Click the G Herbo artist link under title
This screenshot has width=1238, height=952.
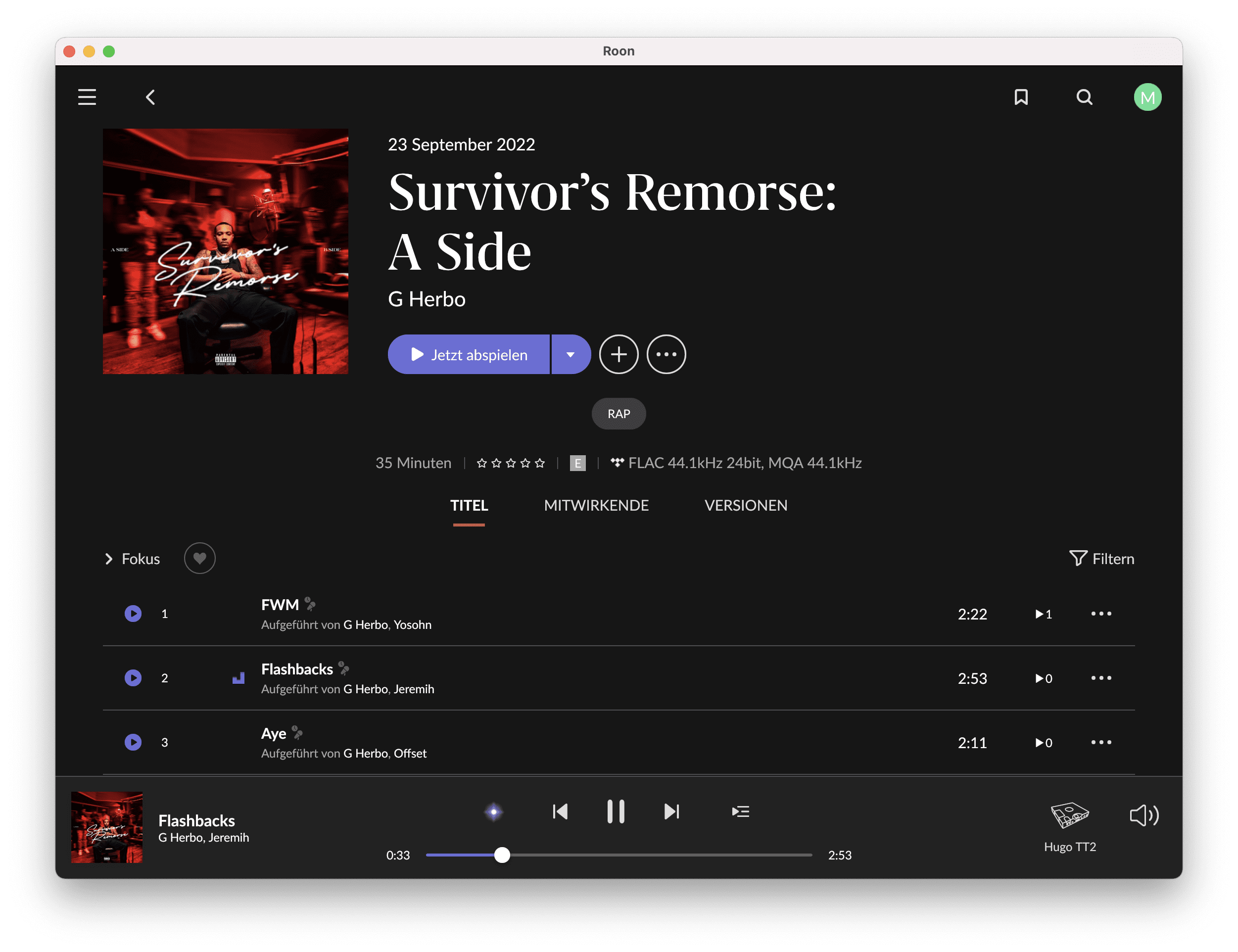pyautogui.click(x=426, y=299)
